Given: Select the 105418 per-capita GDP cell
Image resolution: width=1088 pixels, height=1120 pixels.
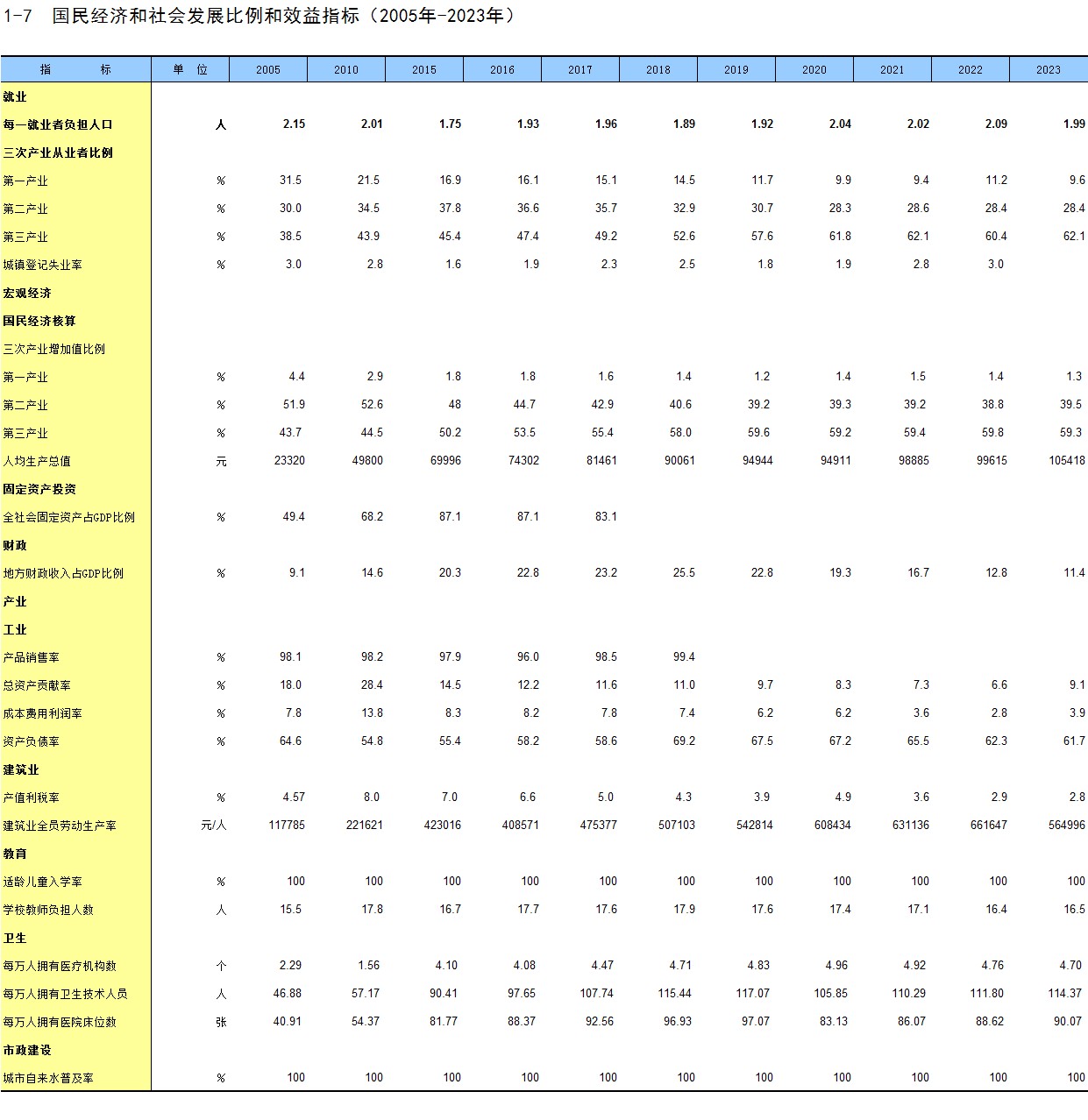Looking at the screenshot, I should click(x=1066, y=461).
